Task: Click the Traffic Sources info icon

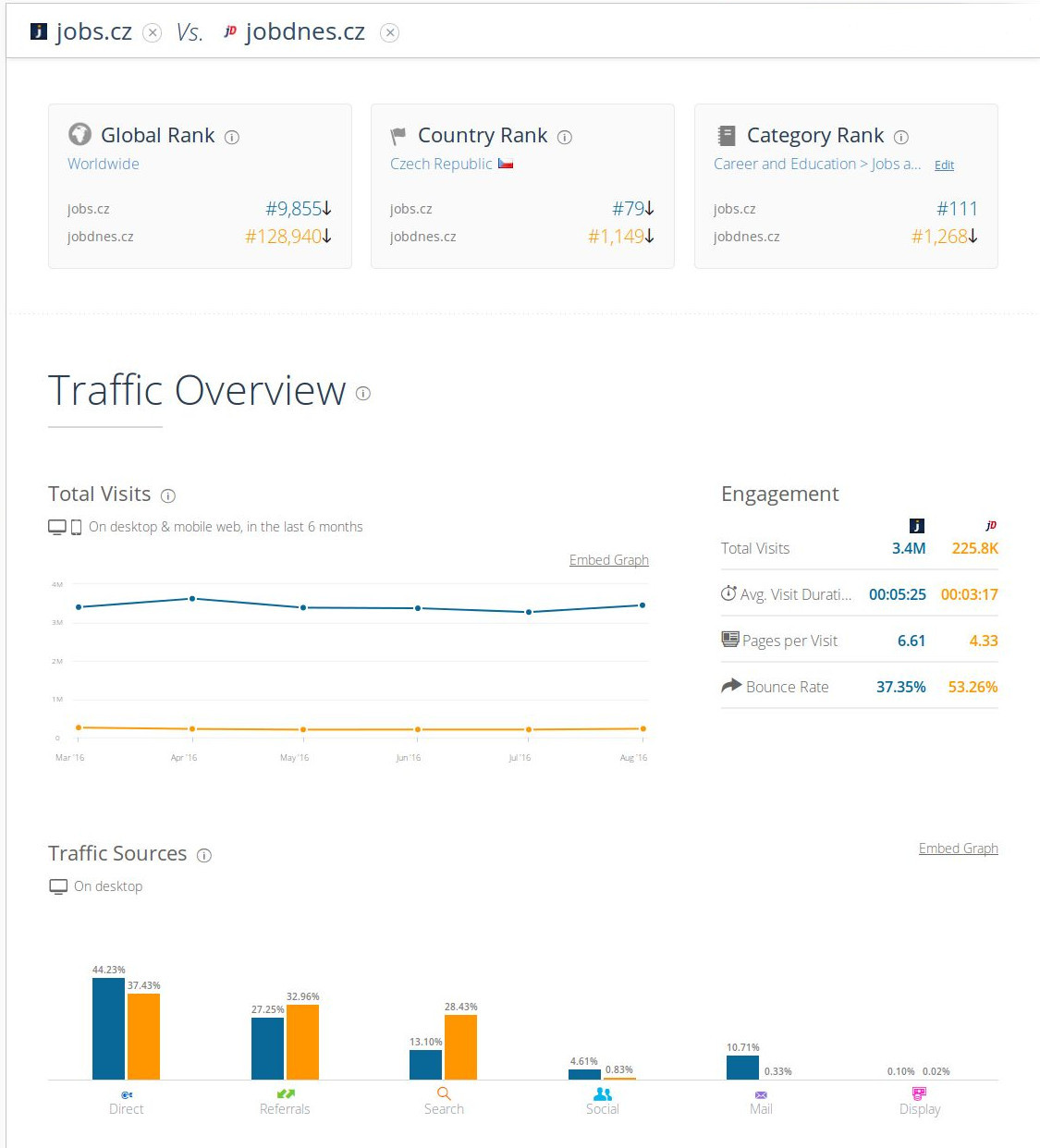Action: (x=204, y=856)
